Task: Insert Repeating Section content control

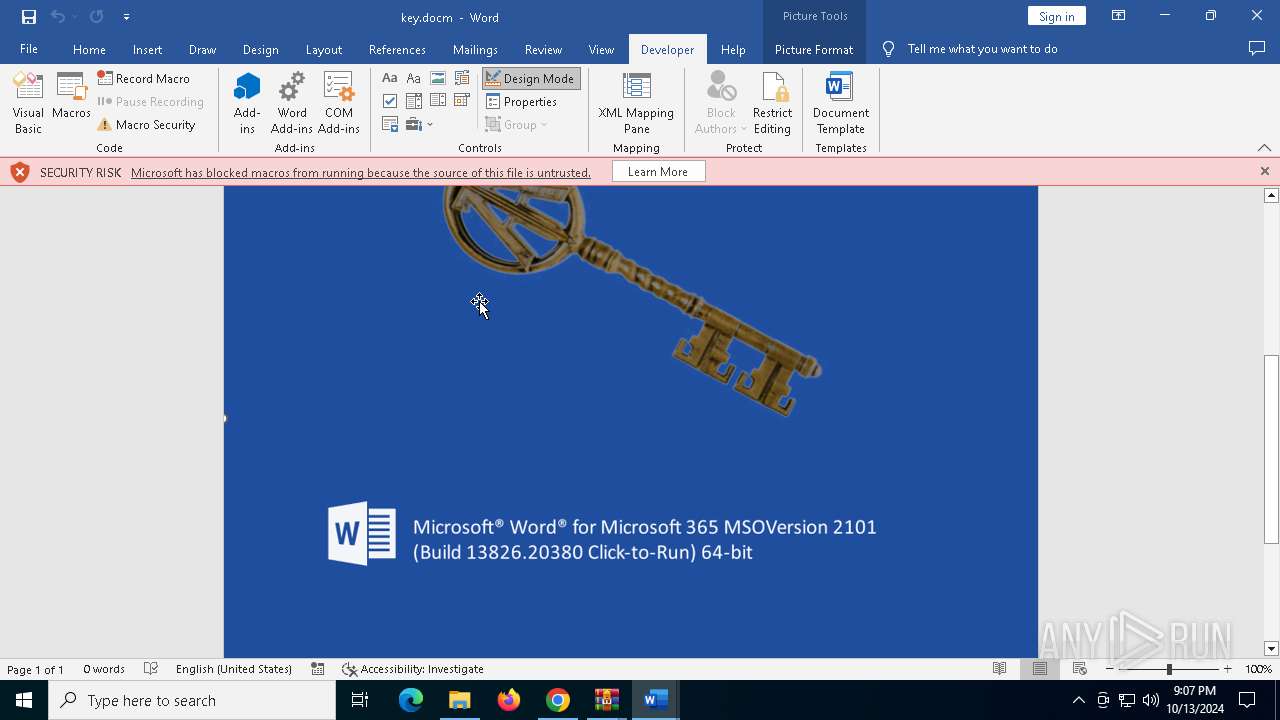Action: coord(390,125)
